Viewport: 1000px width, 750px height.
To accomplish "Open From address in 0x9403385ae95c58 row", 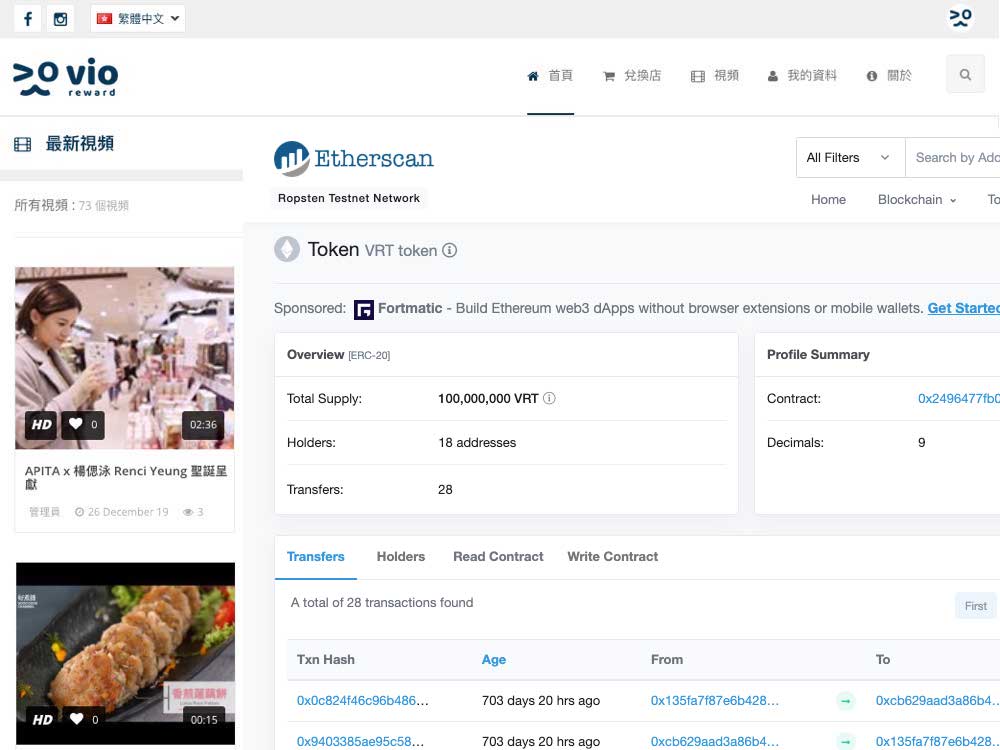I will coord(715,742).
